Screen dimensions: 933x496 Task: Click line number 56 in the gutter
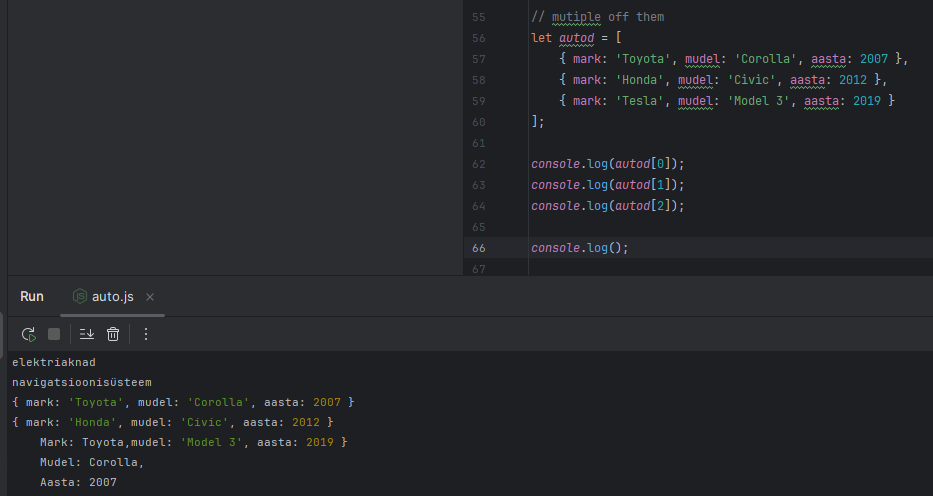coord(478,38)
